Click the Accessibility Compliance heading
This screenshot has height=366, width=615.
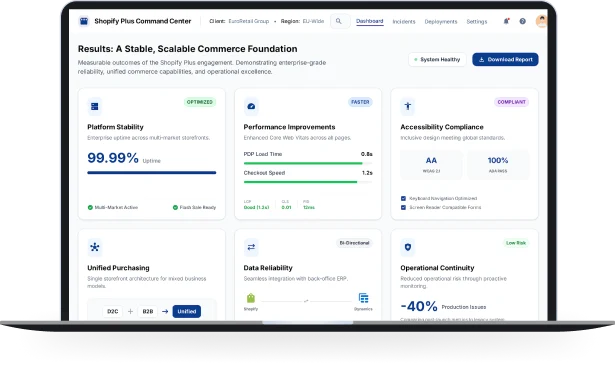[x=442, y=127]
